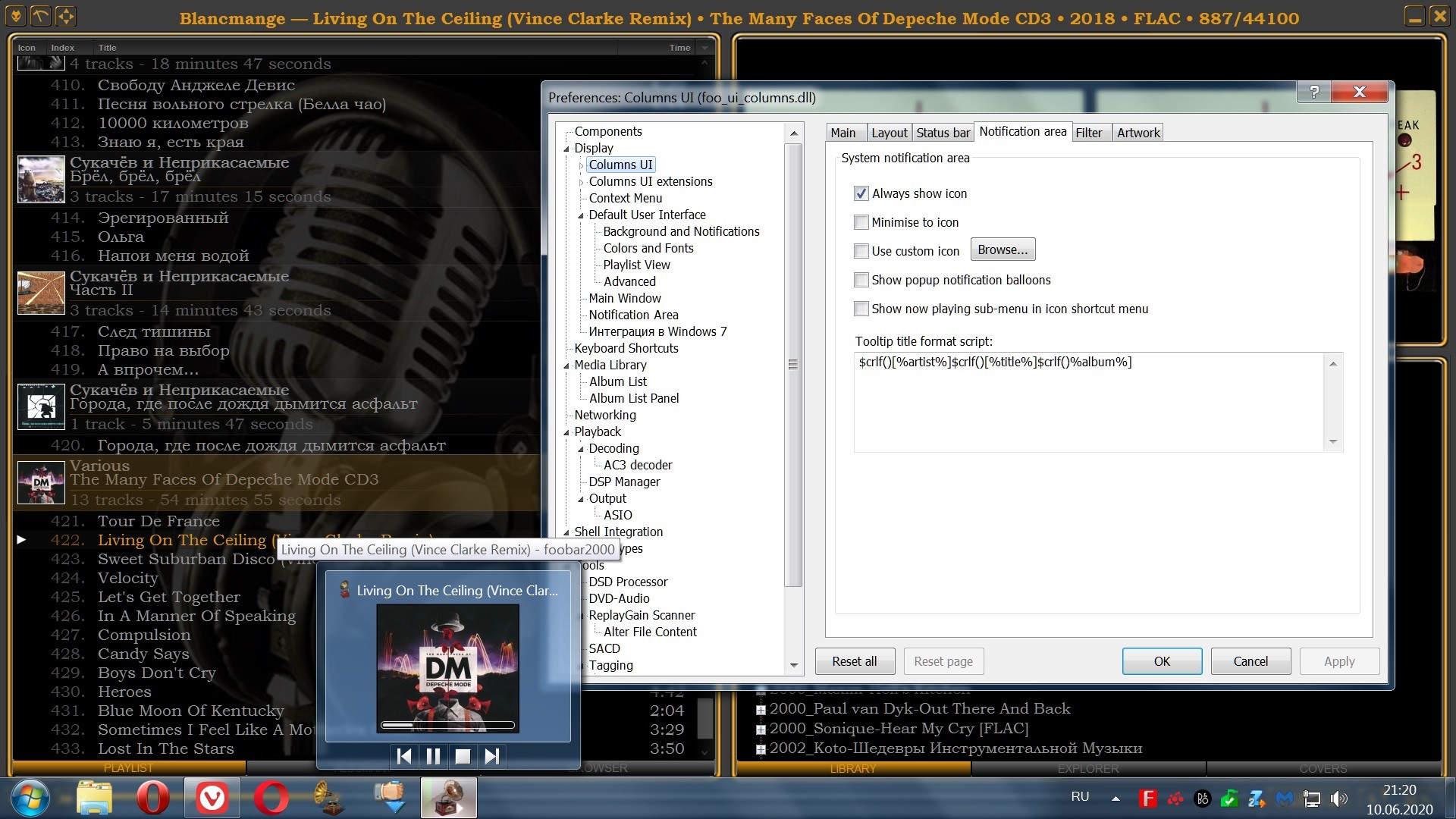
Task: Click in the tooltip title format script field
Action: click(x=1088, y=402)
